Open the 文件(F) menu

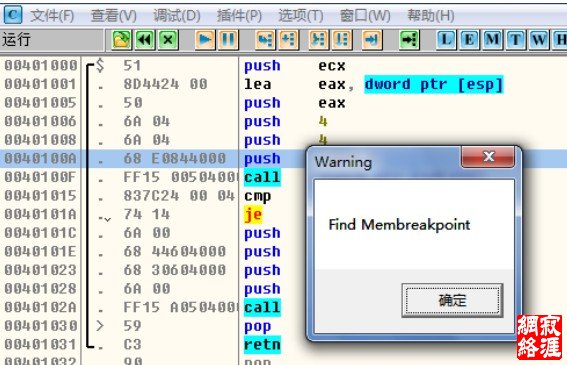coord(52,16)
